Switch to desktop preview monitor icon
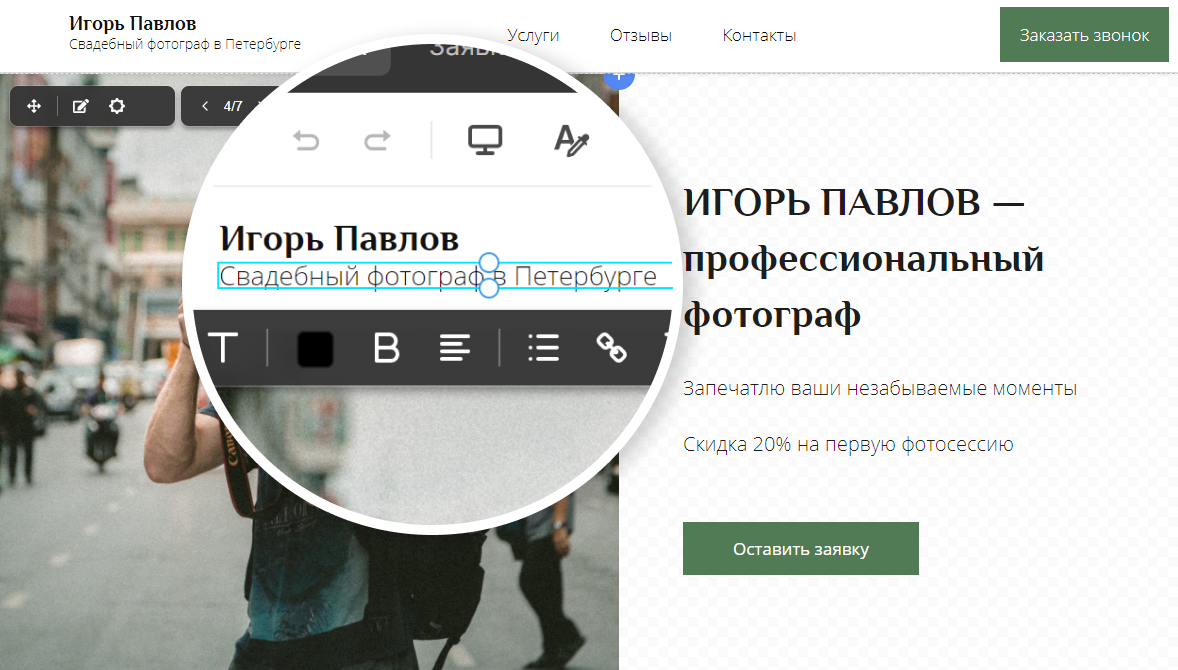 (x=485, y=140)
